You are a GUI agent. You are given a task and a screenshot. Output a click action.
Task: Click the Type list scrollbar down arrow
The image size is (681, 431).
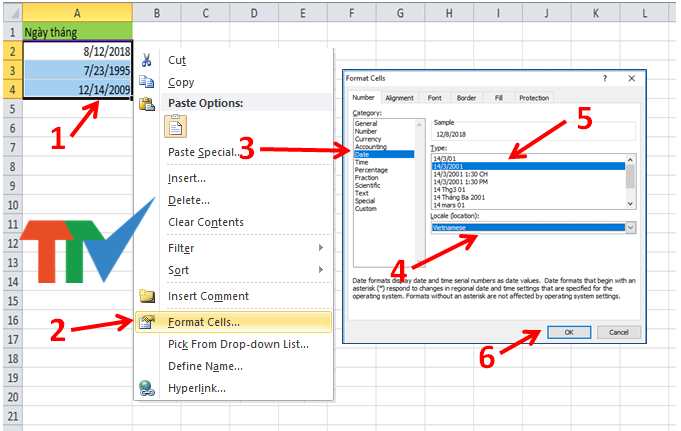pyautogui.click(x=630, y=204)
